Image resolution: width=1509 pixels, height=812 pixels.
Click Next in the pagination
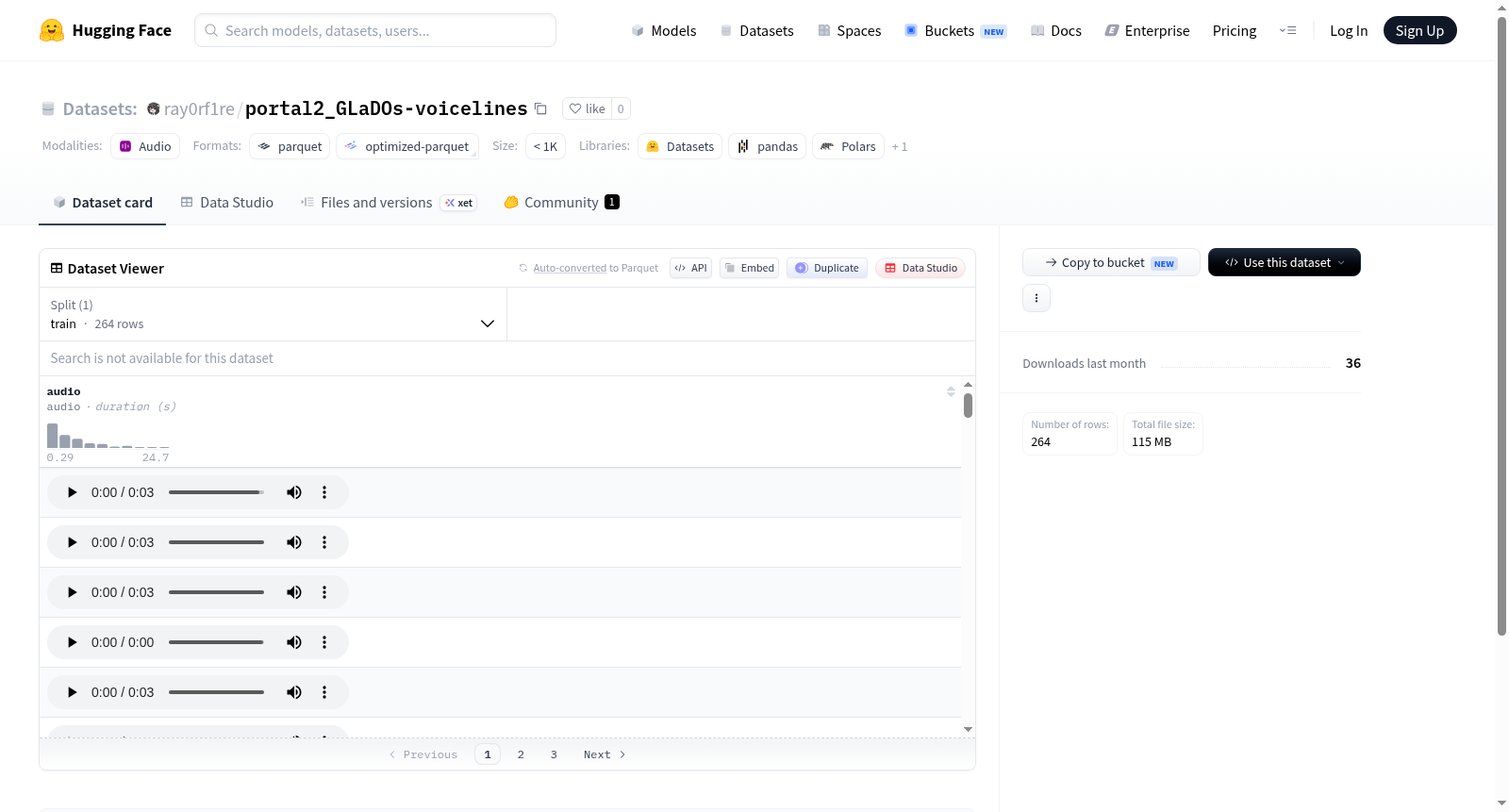(605, 754)
